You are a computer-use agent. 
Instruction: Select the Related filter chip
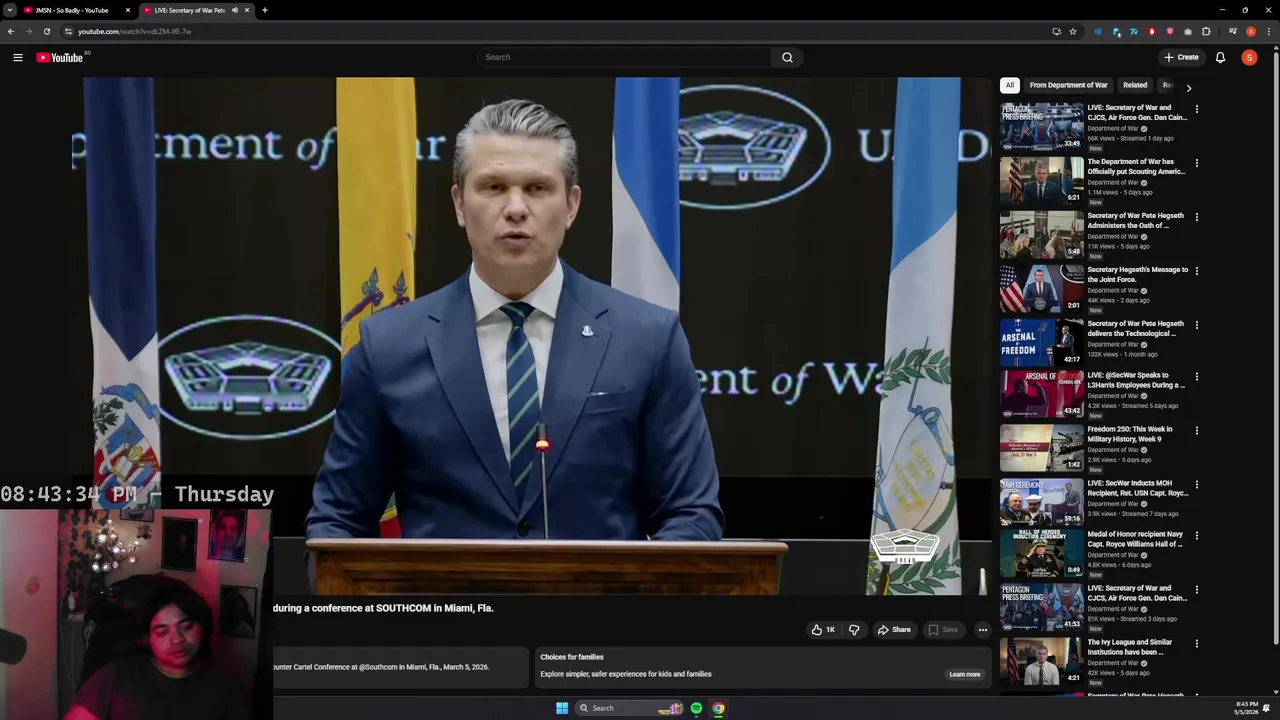(1134, 85)
